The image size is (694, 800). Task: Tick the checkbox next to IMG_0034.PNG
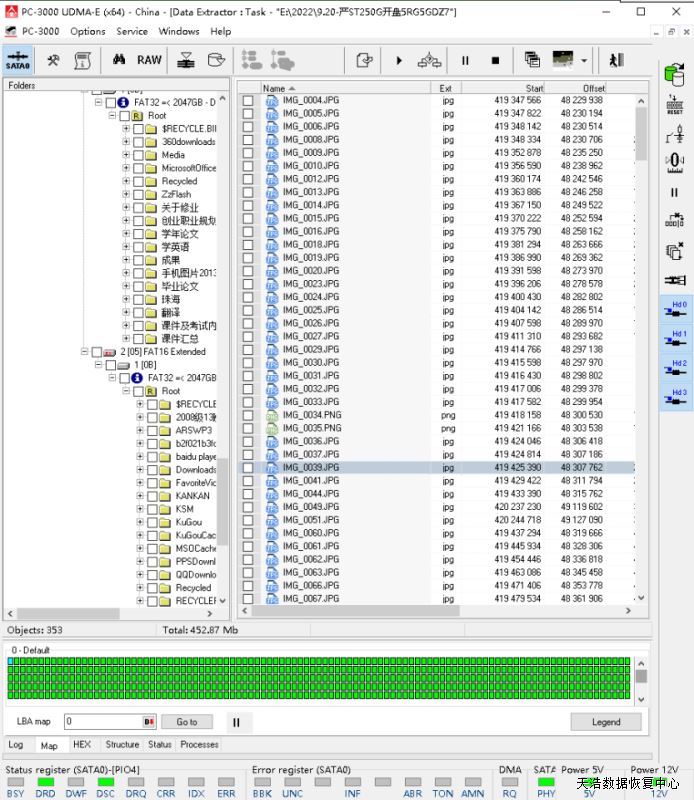click(248, 415)
